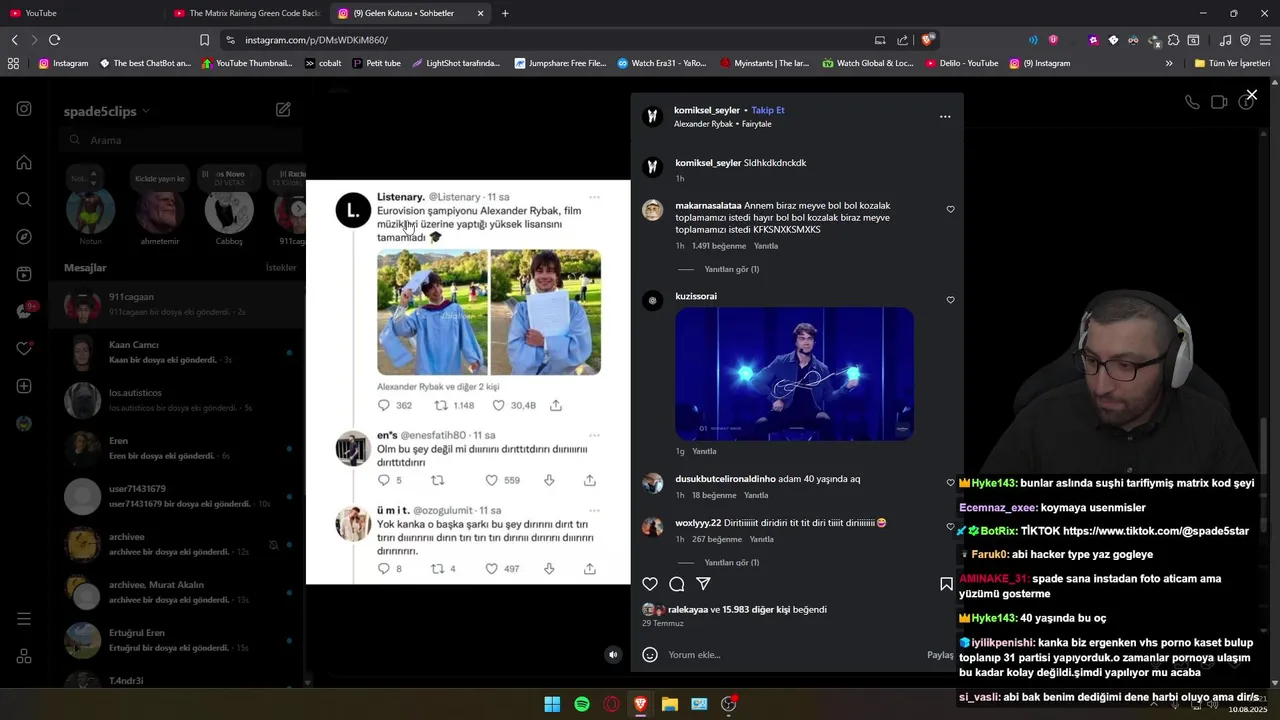
Task: View Cabboş note avatar
Action: tap(229, 210)
